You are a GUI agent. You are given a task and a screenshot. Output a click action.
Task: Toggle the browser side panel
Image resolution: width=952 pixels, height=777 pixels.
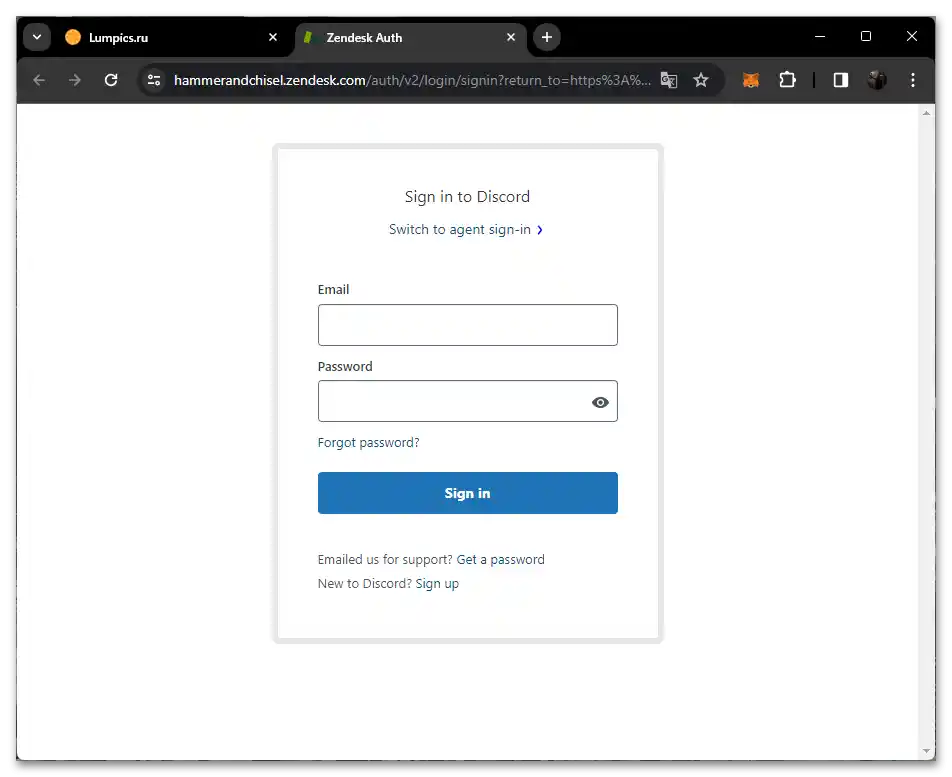tap(840, 80)
